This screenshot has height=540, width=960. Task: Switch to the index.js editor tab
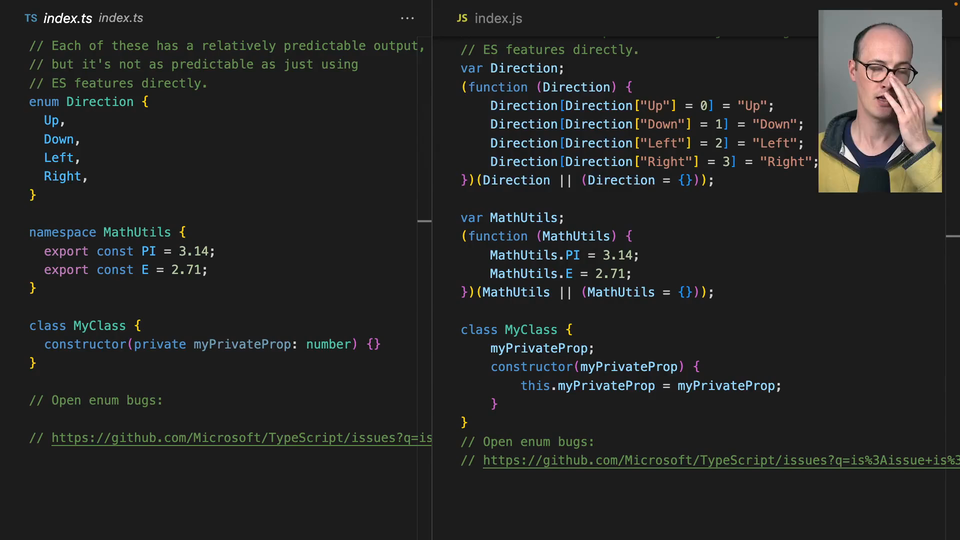click(498, 18)
